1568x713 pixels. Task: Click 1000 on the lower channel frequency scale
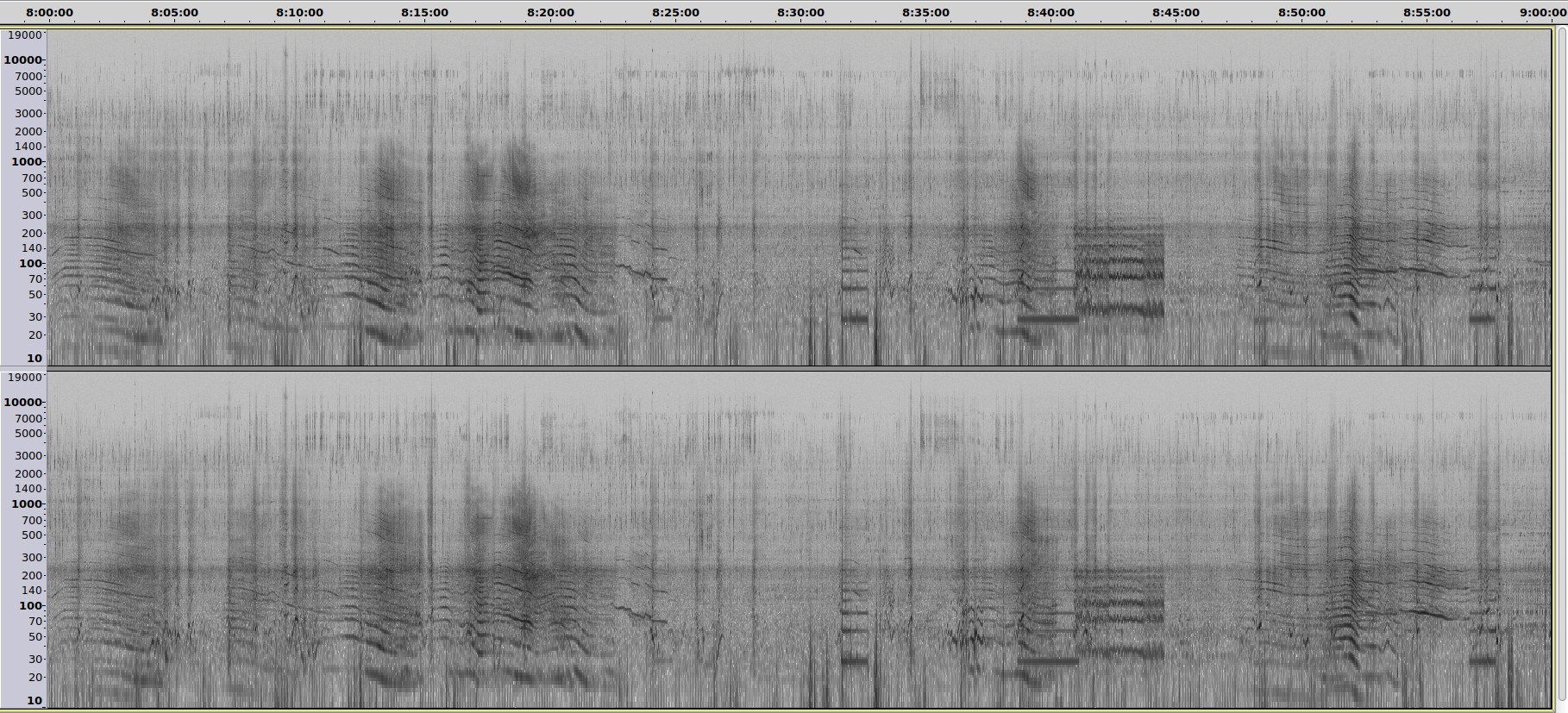[27, 504]
